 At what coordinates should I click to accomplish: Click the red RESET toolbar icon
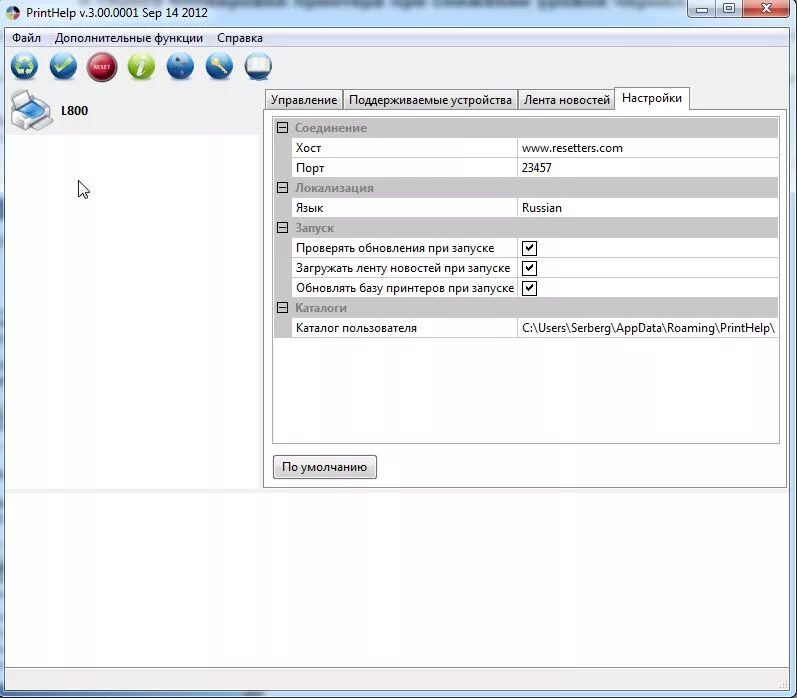[x=102, y=67]
